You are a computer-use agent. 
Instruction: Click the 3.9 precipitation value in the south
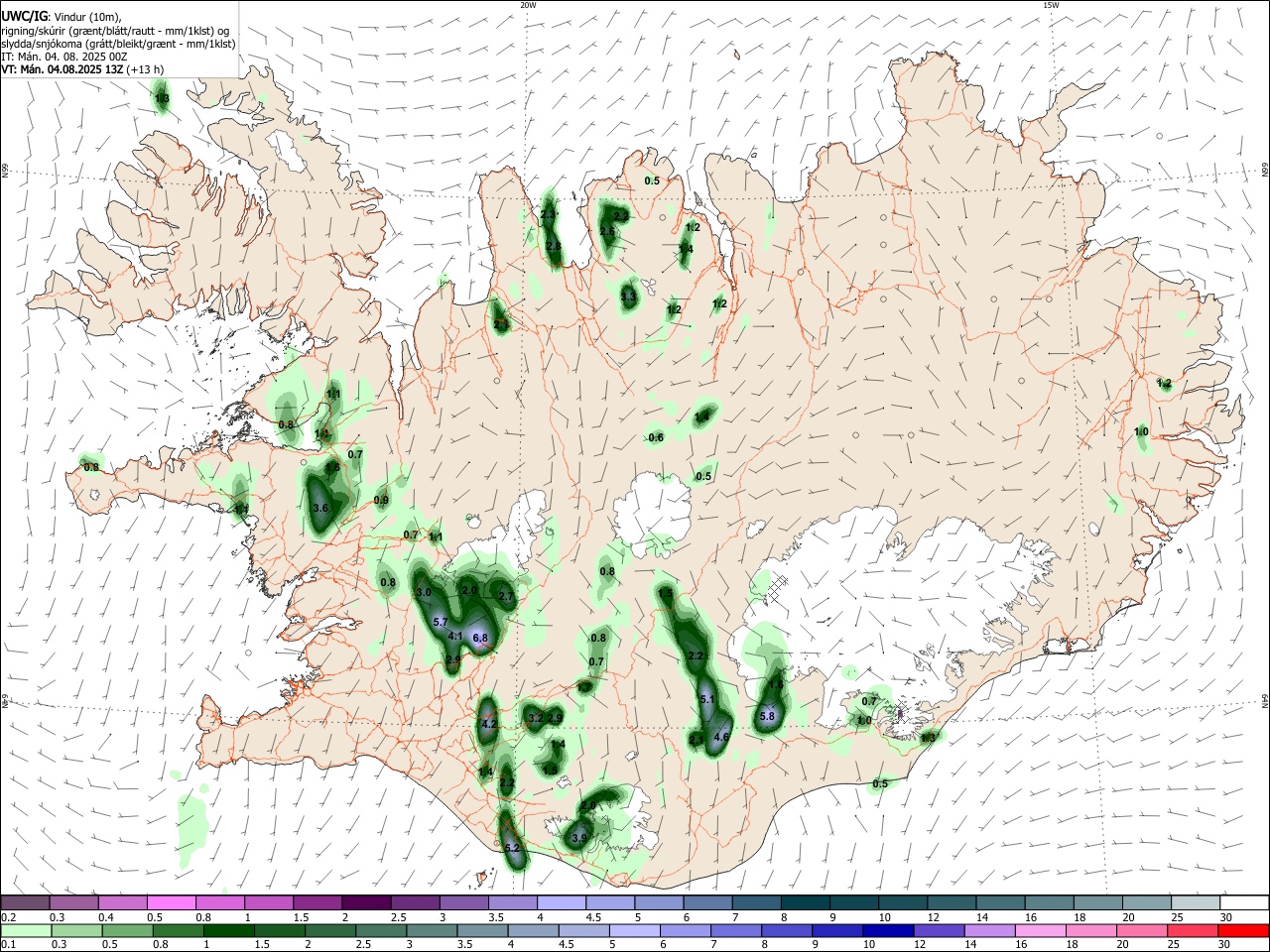pyautogui.click(x=579, y=838)
